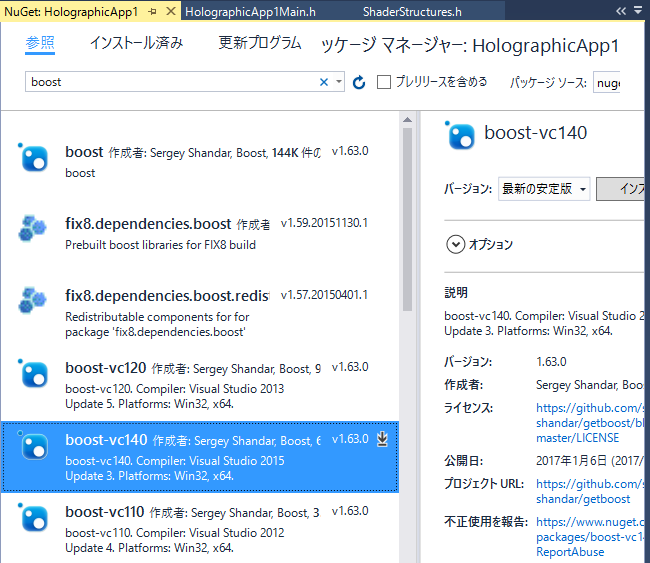Click the boost-vc140 list item icon
Image resolution: width=650 pixels, height=563 pixels.
coord(34,446)
